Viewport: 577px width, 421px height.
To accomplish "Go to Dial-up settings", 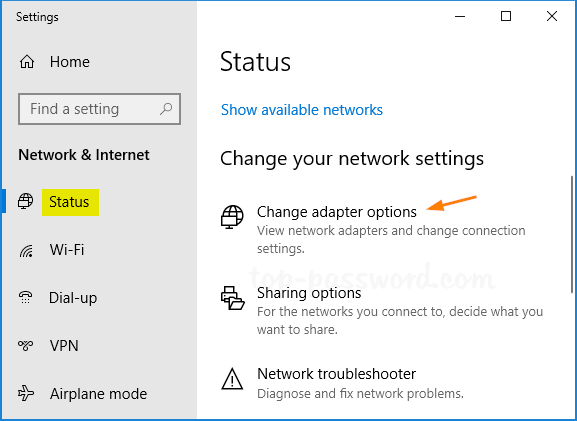I will [x=73, y=298].
